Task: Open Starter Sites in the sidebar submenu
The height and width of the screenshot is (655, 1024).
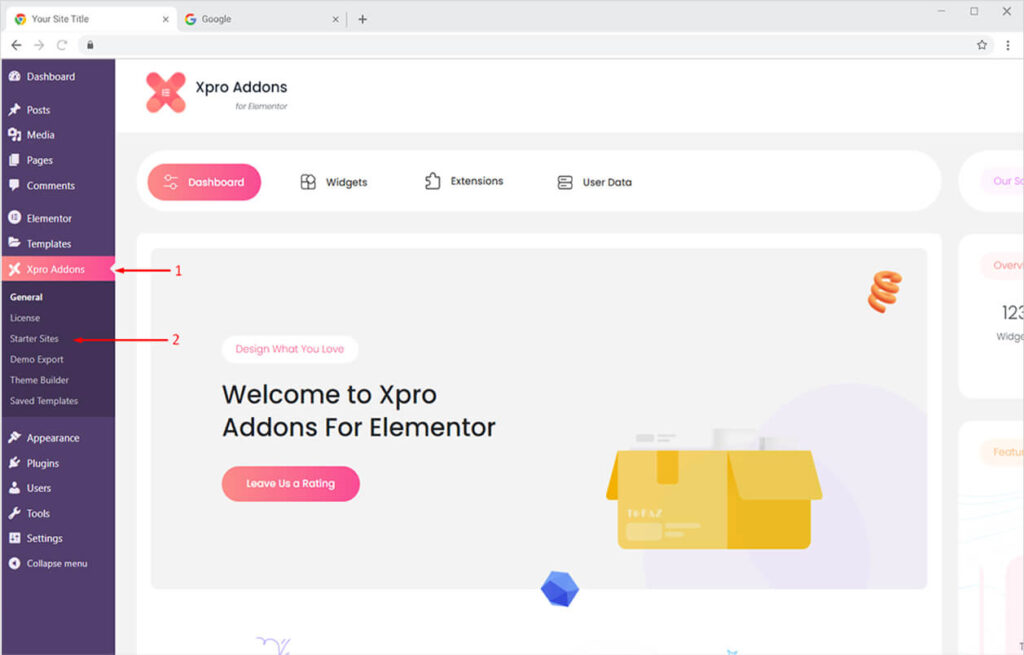Action: pyautogui.click(x=34, y=339)
